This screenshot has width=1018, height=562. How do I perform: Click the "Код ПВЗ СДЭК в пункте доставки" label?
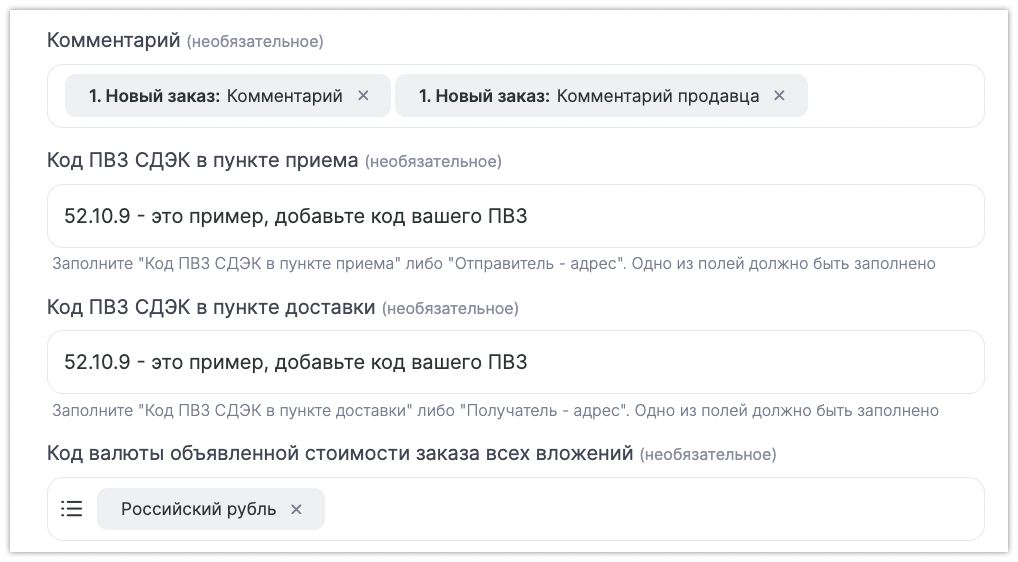click(x=211, y=307)
